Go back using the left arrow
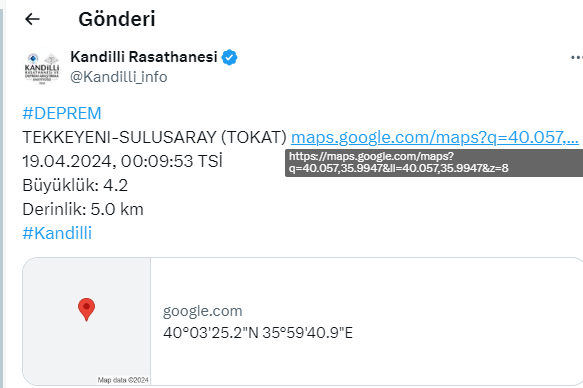Image resolution: width=583 pixels, height=388 pixels. (x=32, y=19)
